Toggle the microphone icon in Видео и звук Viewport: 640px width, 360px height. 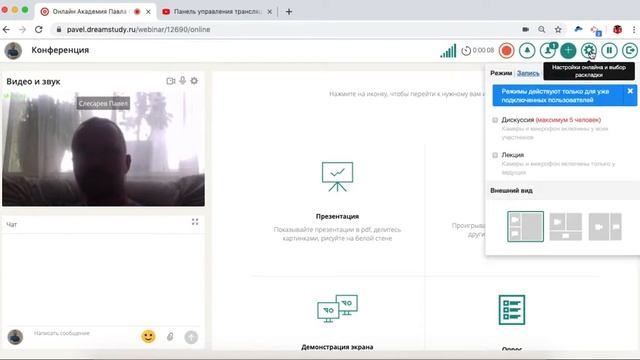click(x=182, y=81)
